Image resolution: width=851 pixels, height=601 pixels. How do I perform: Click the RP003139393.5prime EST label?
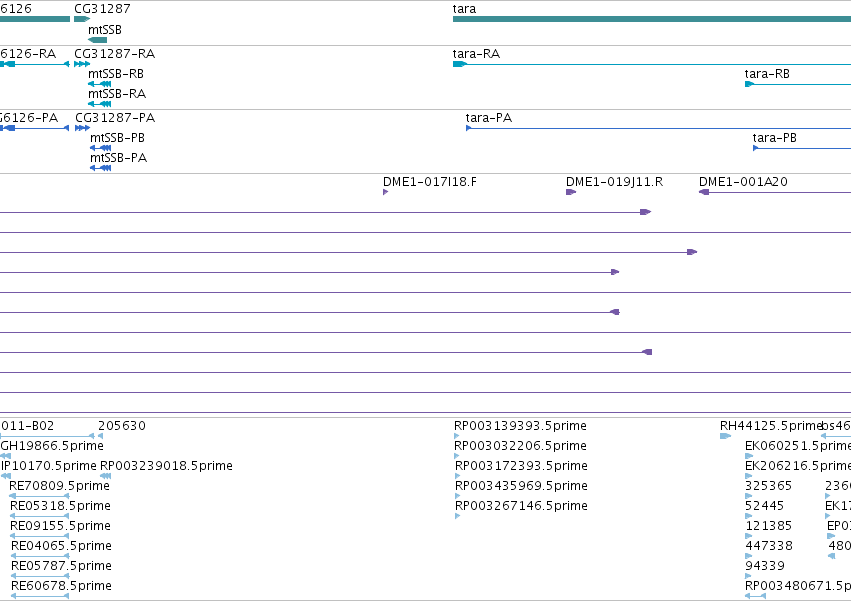(x=520, y=426)
